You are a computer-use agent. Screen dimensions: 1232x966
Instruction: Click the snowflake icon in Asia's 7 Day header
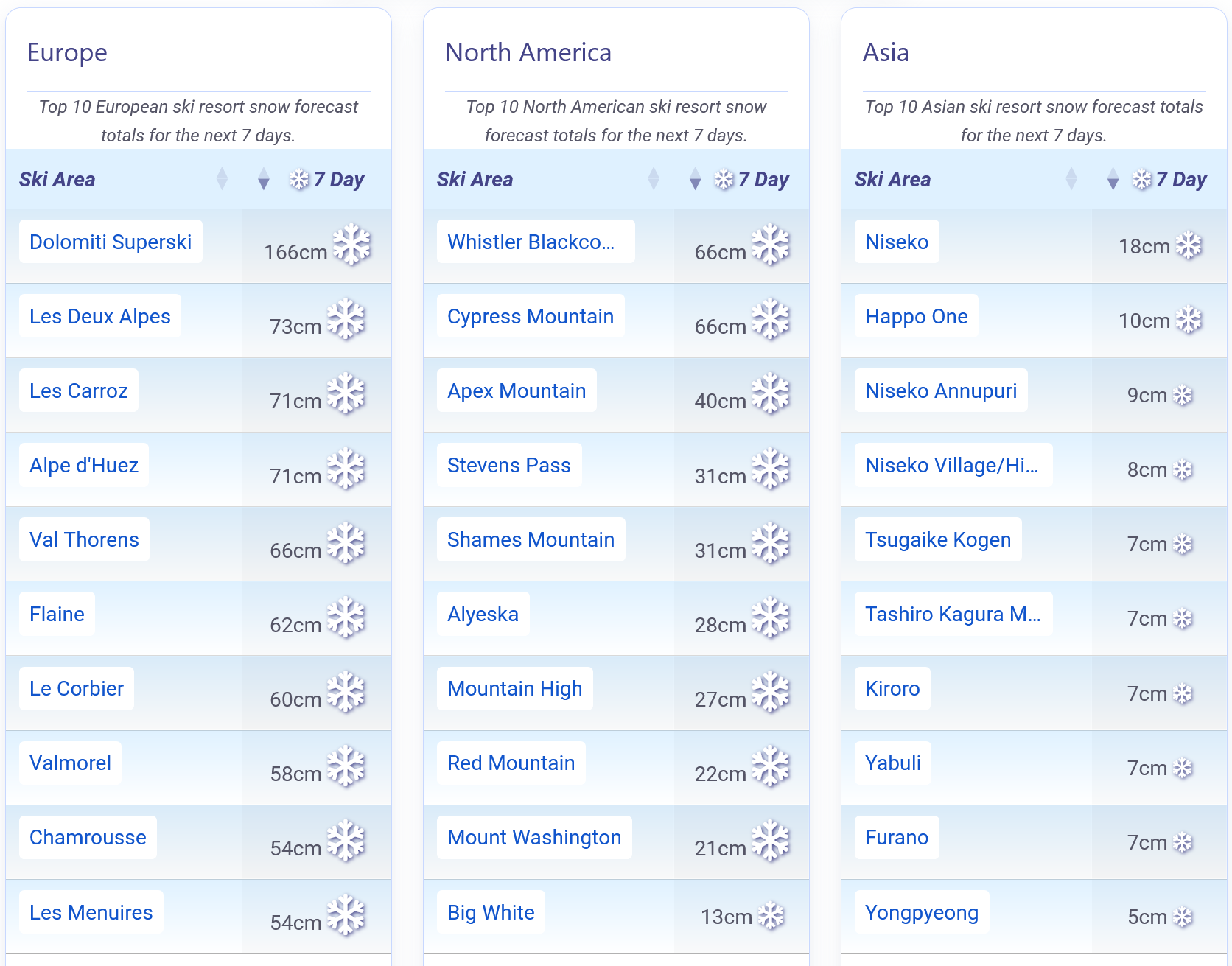point(1142,179)
